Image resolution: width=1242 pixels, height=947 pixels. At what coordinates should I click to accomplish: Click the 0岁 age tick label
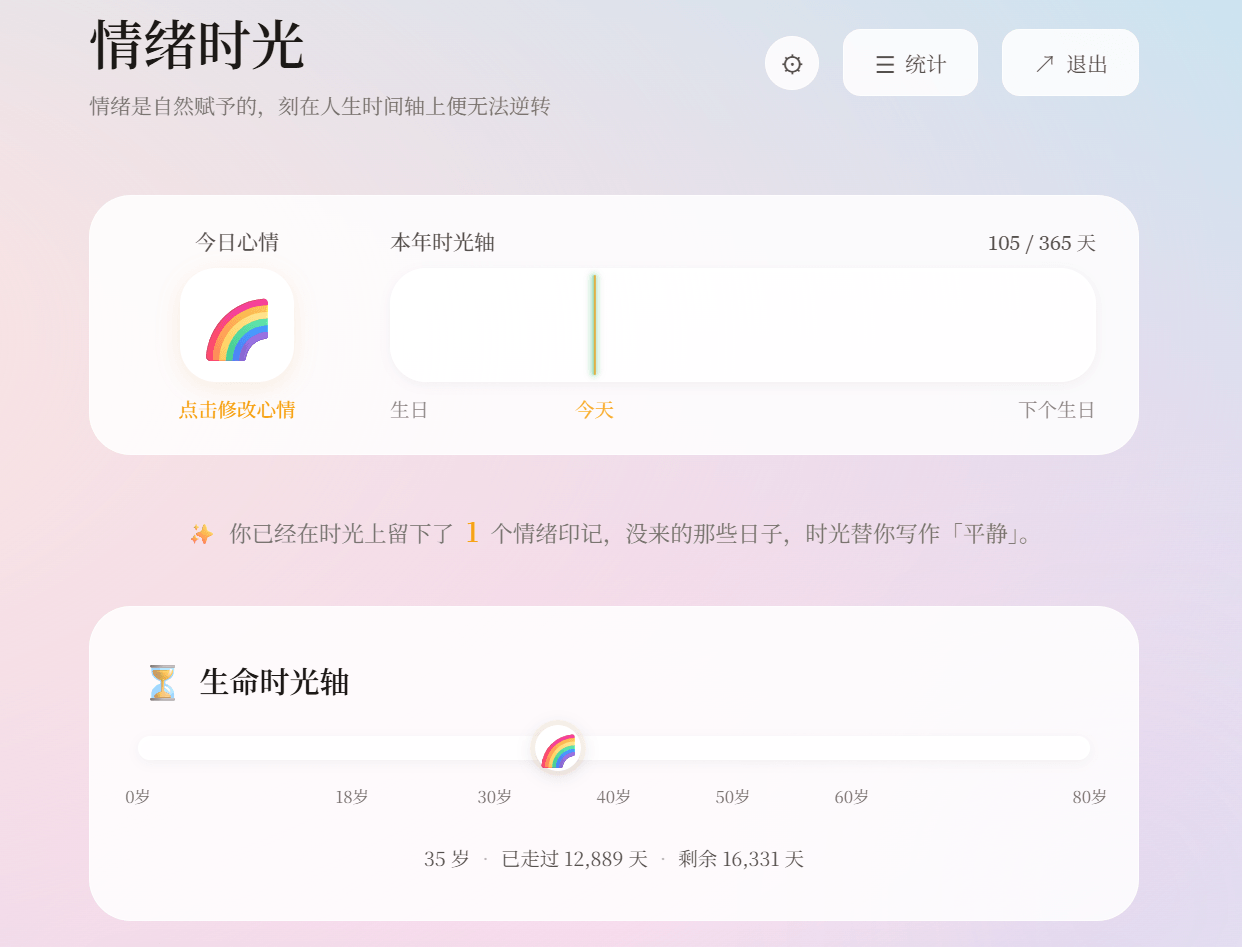138,797
